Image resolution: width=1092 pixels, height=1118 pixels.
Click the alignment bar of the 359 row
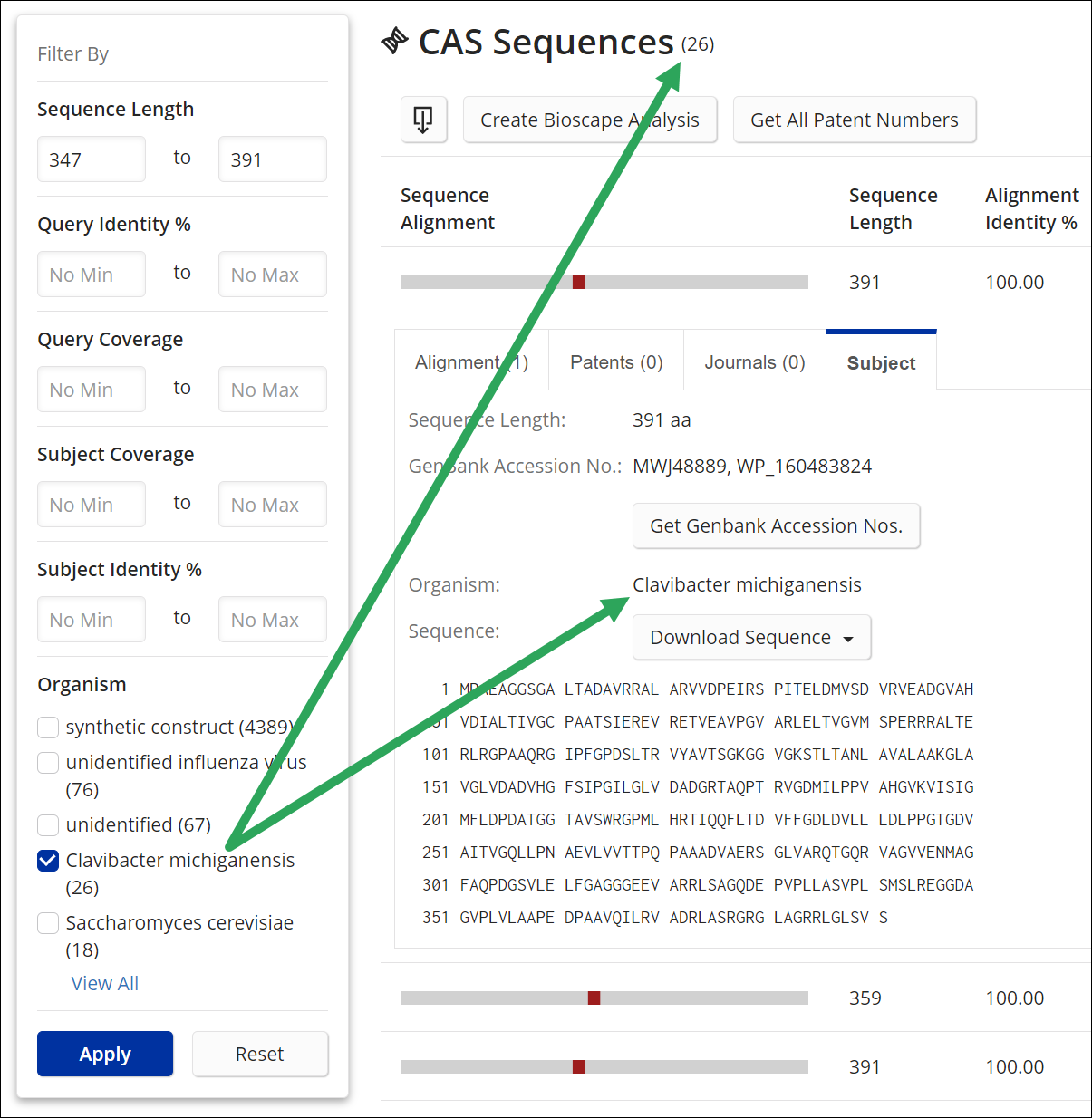click(x=604, y=998)
